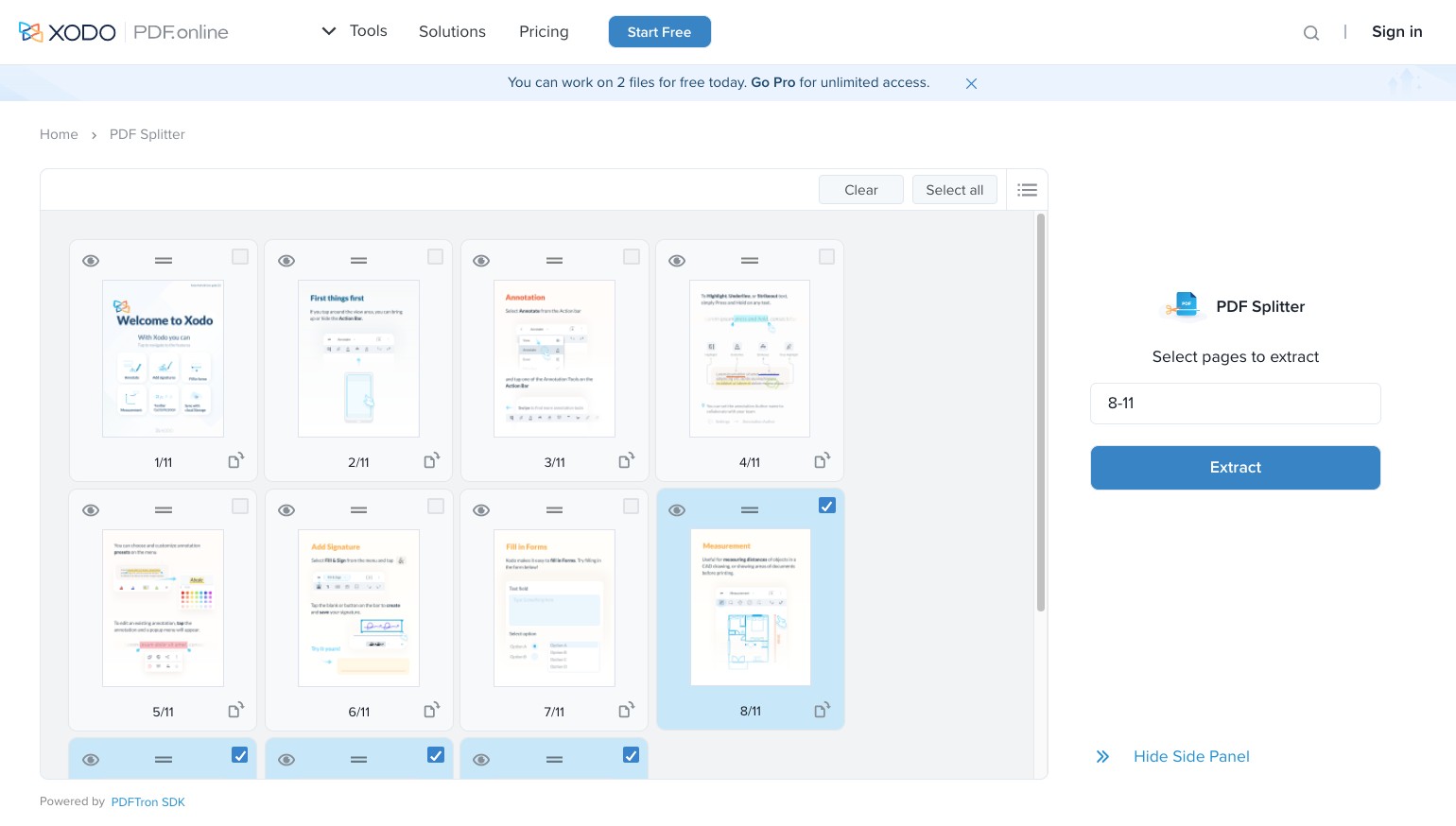Viewport: 1456px width, 826px height.
Task: Expand the Tools dropdown menu
Action: coord(355,31)
